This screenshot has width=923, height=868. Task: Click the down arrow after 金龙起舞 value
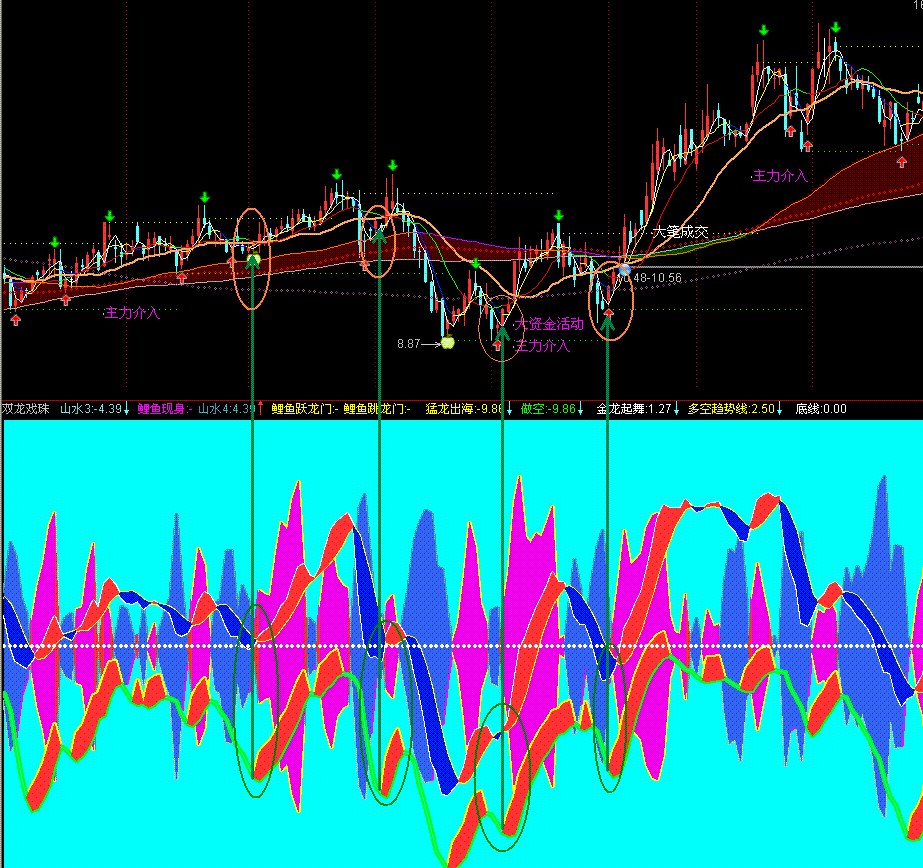click(x=676, y=408)
